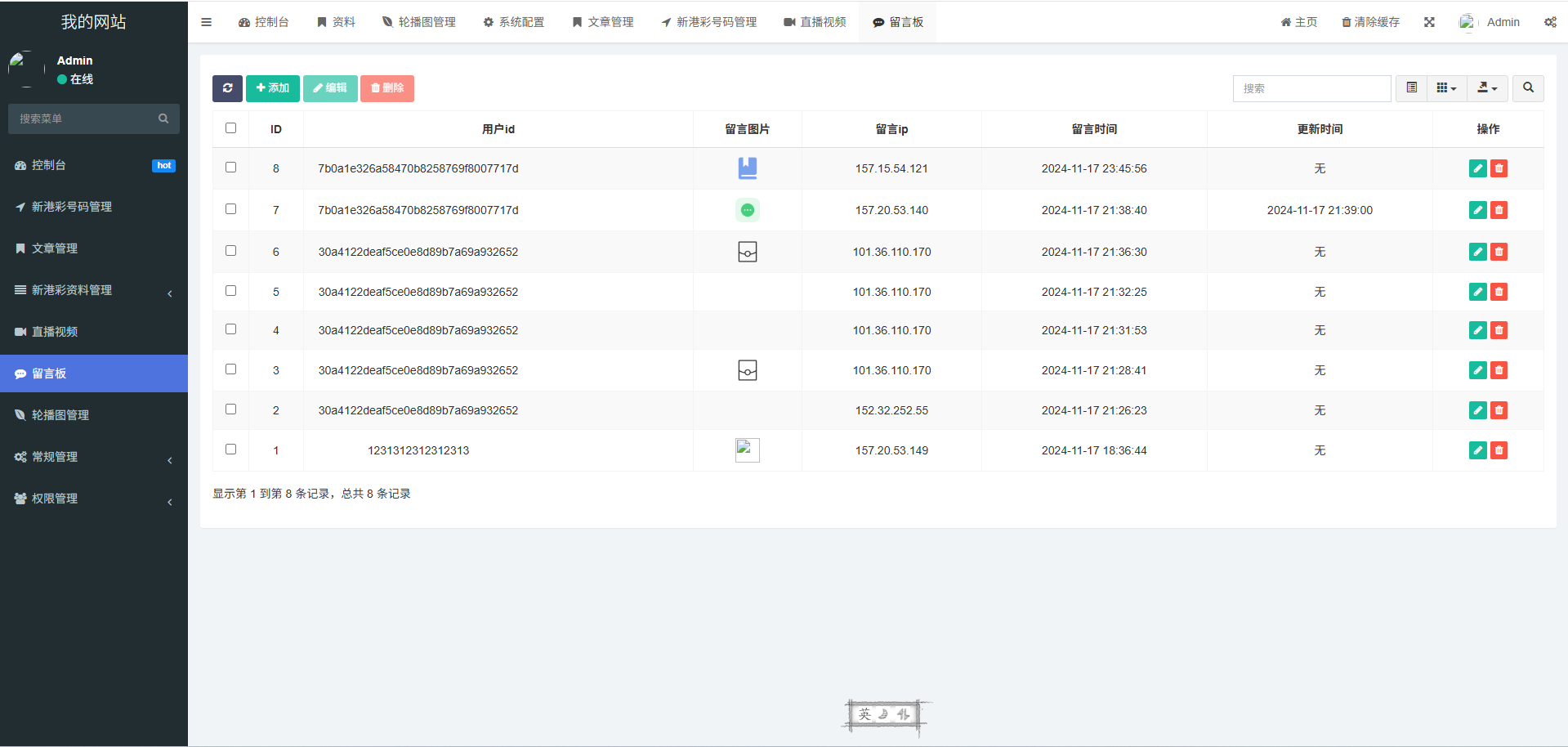Toggle the table card view icon
Screen dimensions: 1568x747
coord(1411,88)
